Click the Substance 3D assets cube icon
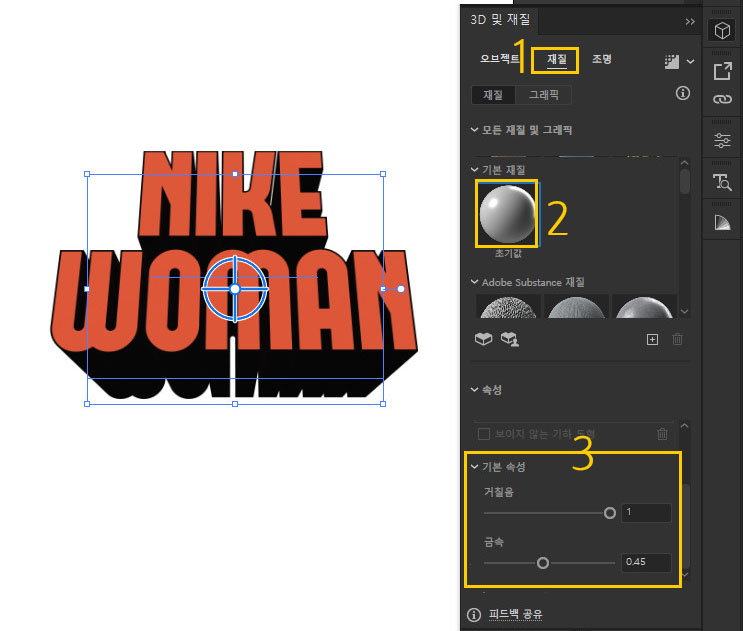This screenshot has height=631, width=743. [483, 339]
